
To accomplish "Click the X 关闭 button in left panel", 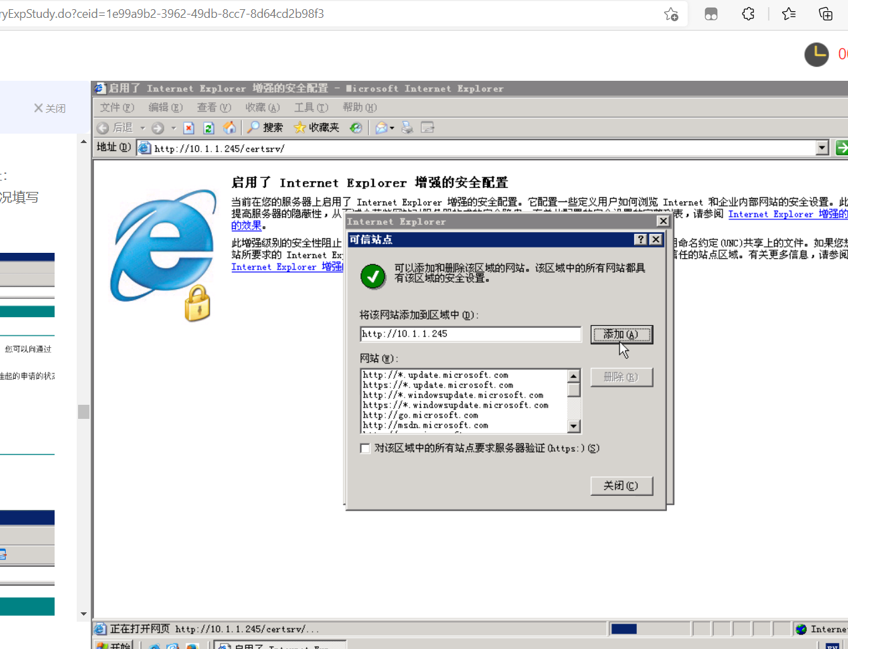I will coord(49,108).
